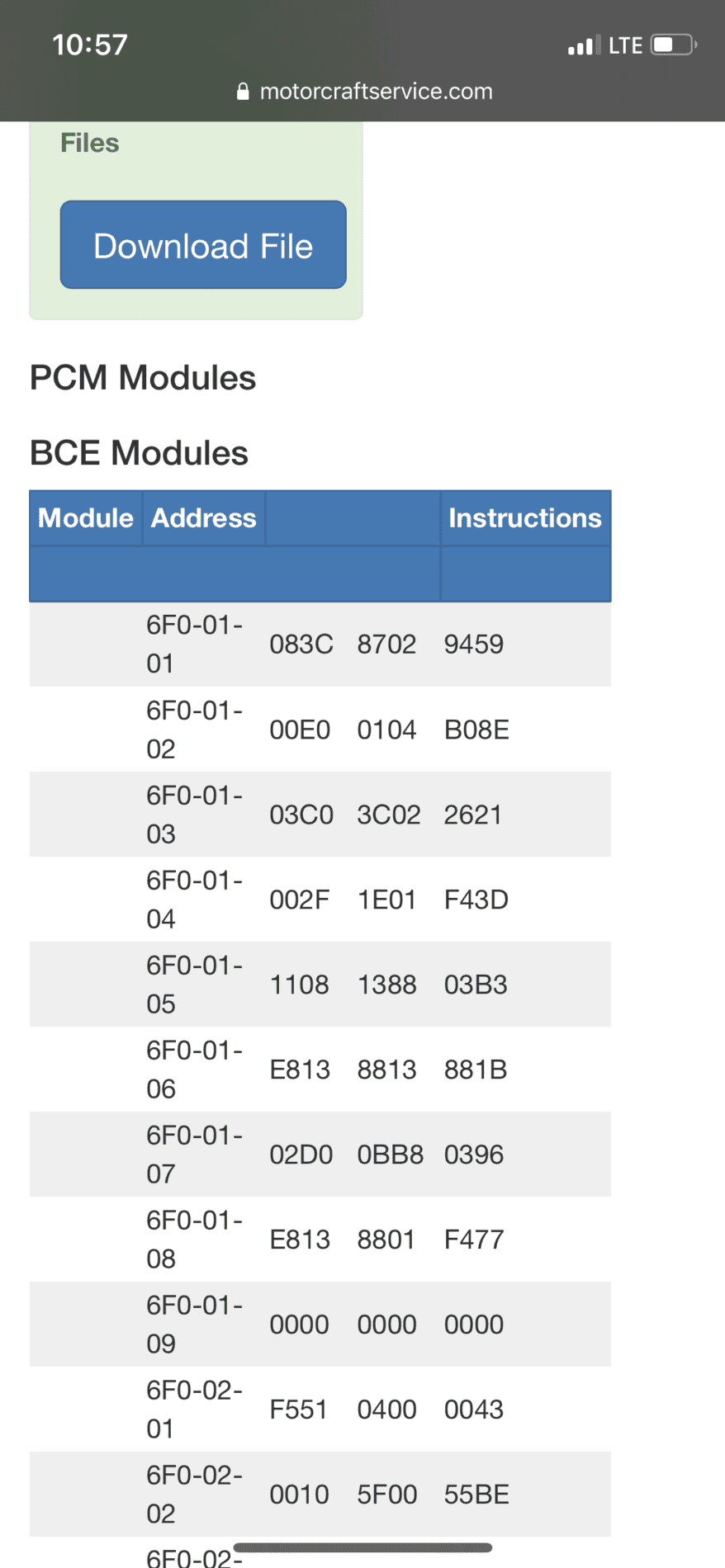
Task: Tap the 10:57 clock in status bar
Action: pyautogui.click(x=90, y=45)
